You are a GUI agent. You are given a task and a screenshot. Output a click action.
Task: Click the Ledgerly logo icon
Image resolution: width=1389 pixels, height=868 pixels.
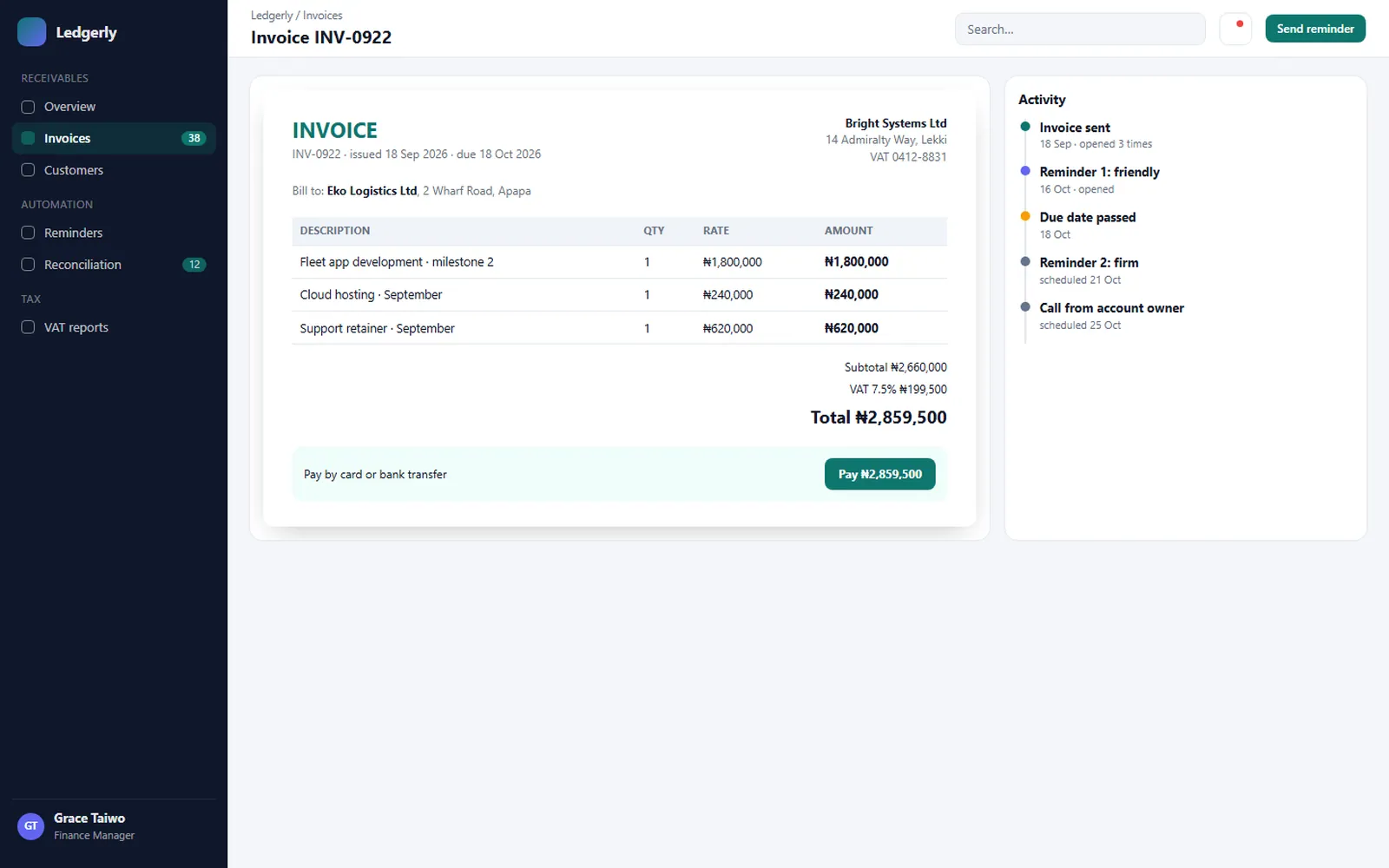pyautogui.click(x=31, y=32)
